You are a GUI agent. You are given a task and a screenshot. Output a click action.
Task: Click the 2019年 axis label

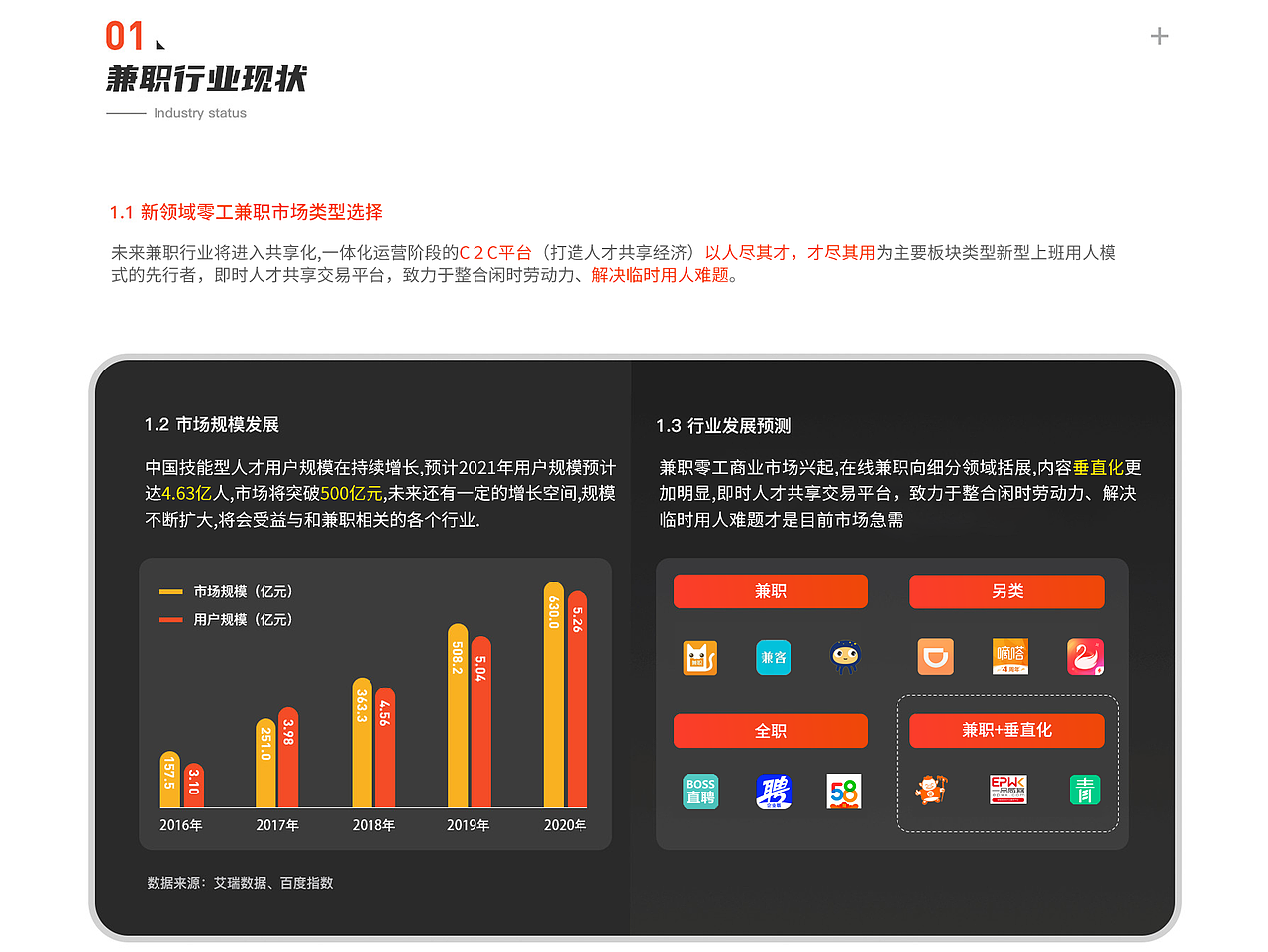469,825
